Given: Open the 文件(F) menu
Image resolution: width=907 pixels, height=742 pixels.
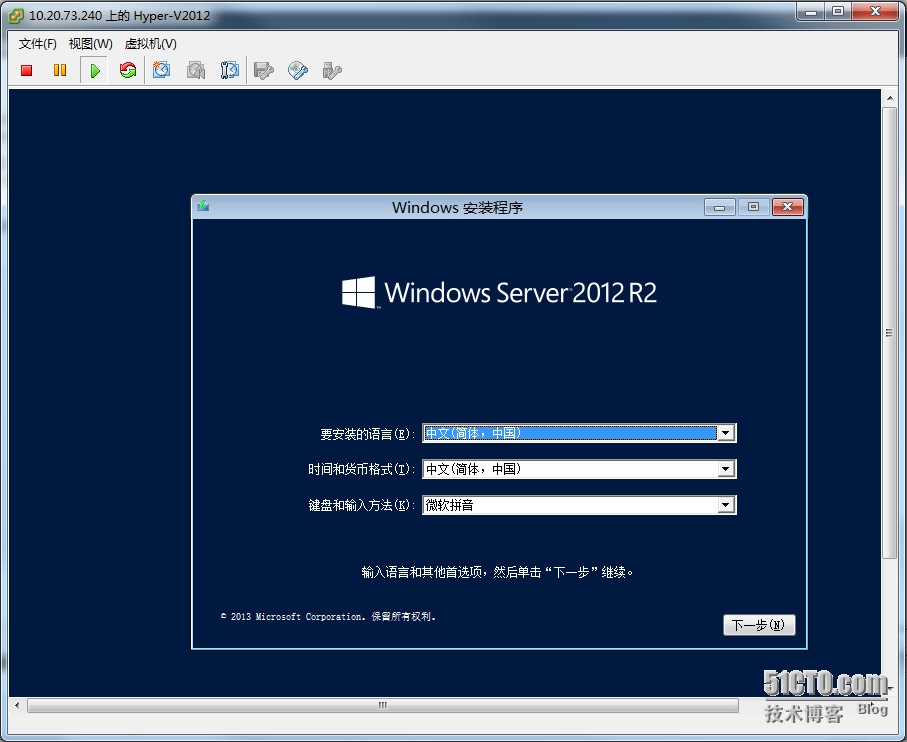Looking at the screenshot, I should [38, 44].
